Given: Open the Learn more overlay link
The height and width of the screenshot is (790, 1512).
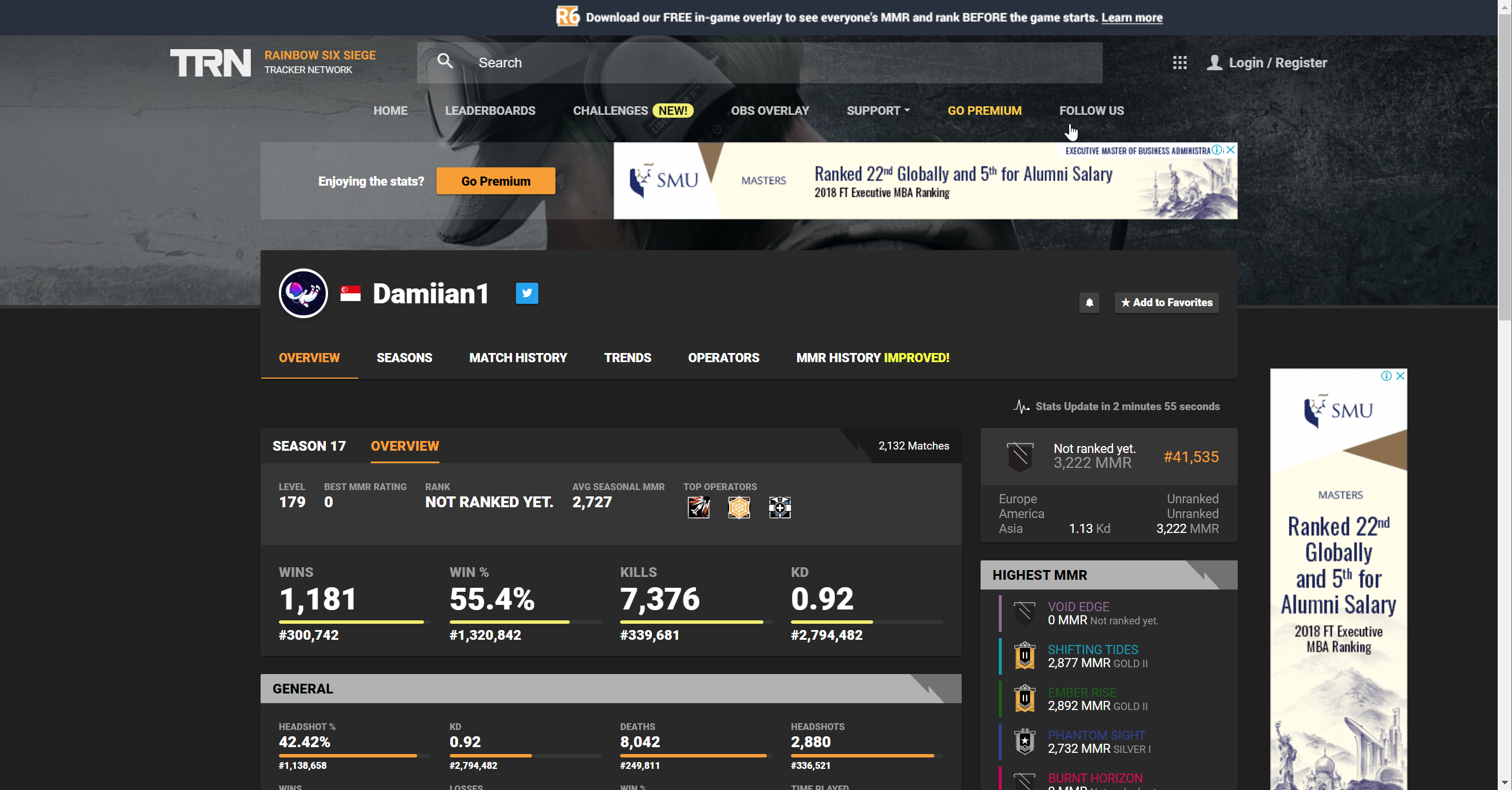Looking at the screenshot, I should pos(1131,18).
